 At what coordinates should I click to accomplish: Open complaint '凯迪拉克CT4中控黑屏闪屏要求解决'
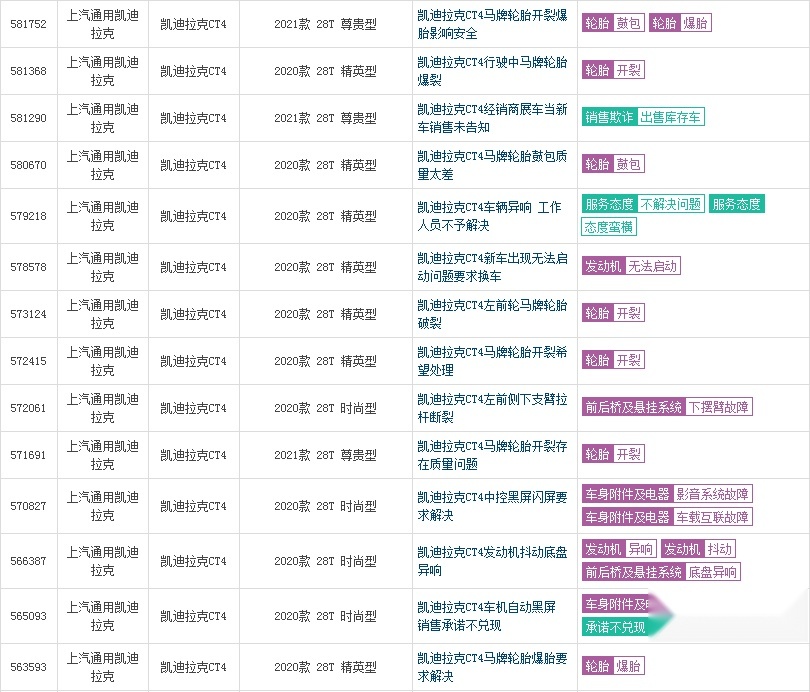[492, 506]
